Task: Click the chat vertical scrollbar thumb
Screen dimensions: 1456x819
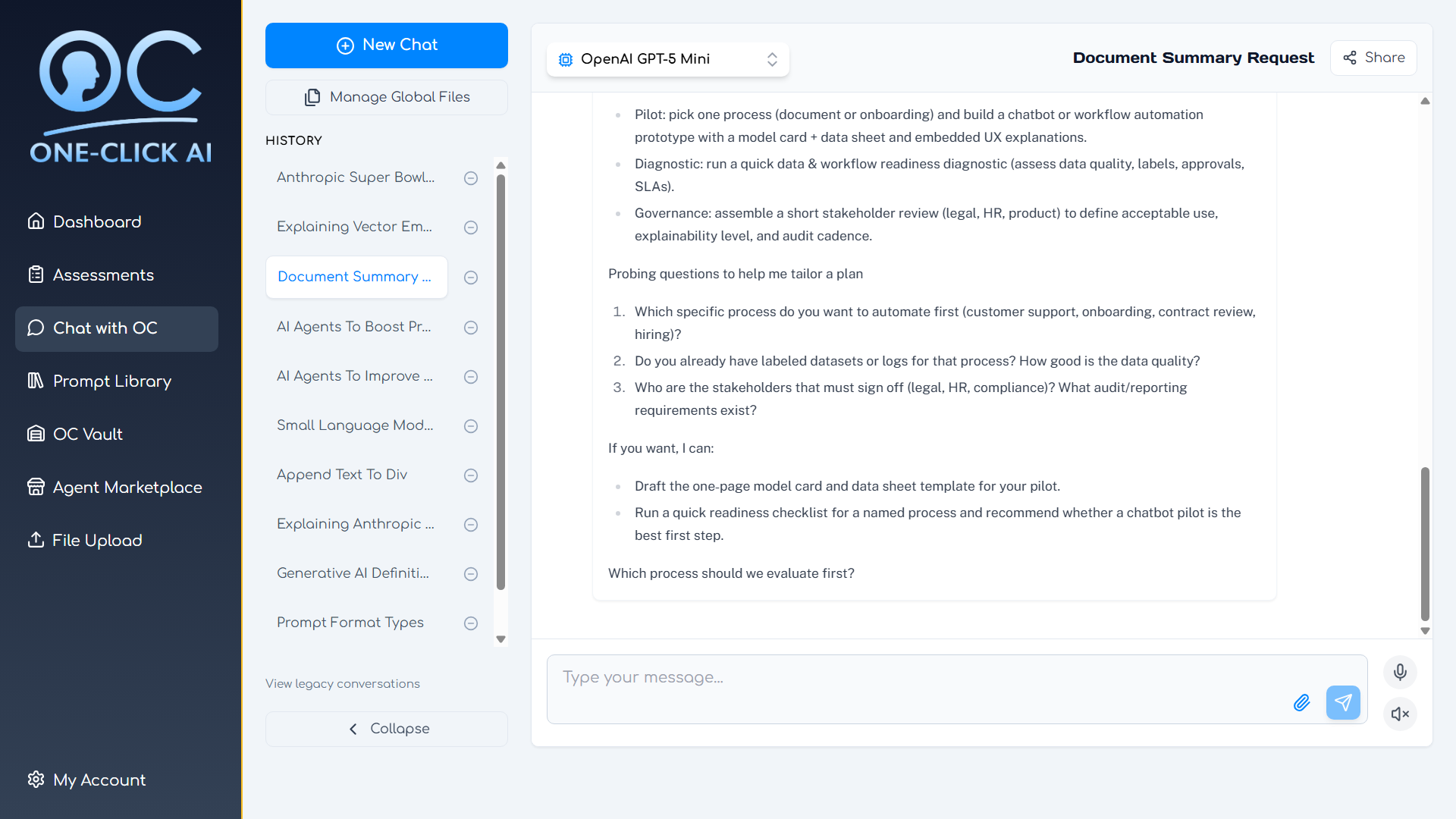Action: point(1425,544)
